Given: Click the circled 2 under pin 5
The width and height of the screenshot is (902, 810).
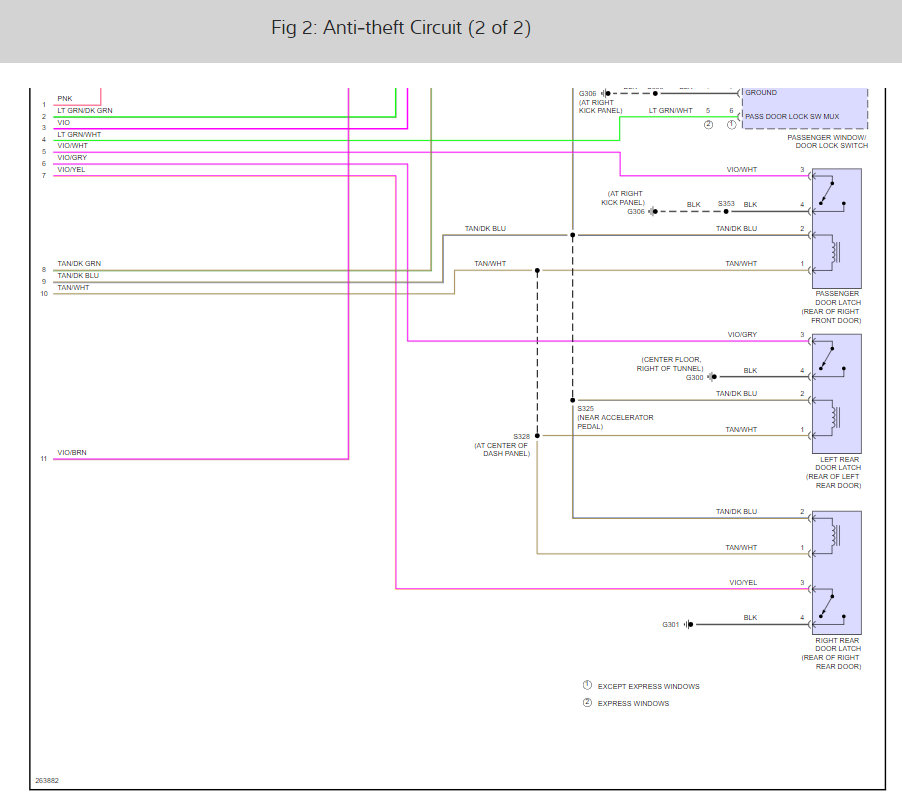Looking at the screenshot, I should 708,125.
